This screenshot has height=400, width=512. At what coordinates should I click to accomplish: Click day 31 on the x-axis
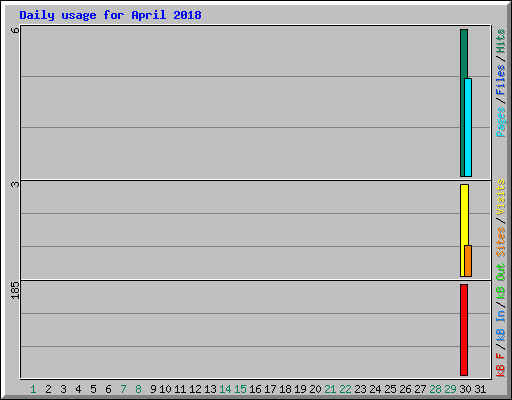(x=480, y=389)
